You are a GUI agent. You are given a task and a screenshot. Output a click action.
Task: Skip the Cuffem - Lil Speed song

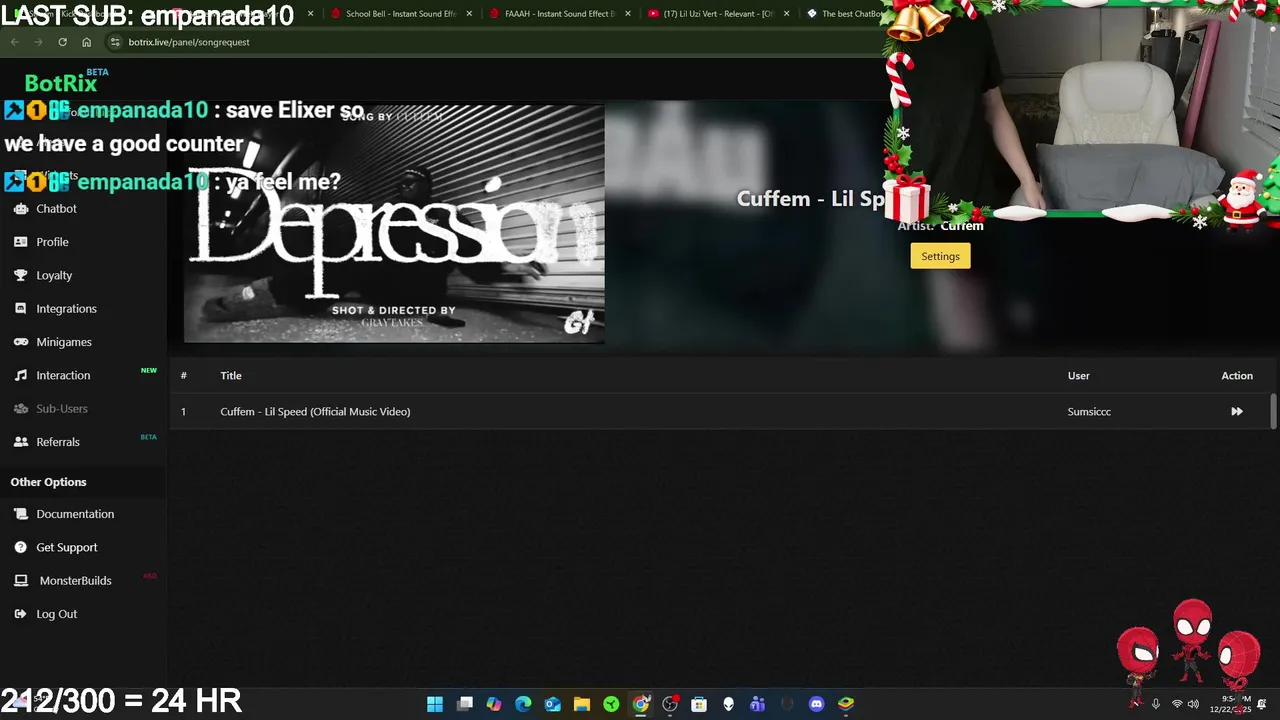[x=1237, y=411]
